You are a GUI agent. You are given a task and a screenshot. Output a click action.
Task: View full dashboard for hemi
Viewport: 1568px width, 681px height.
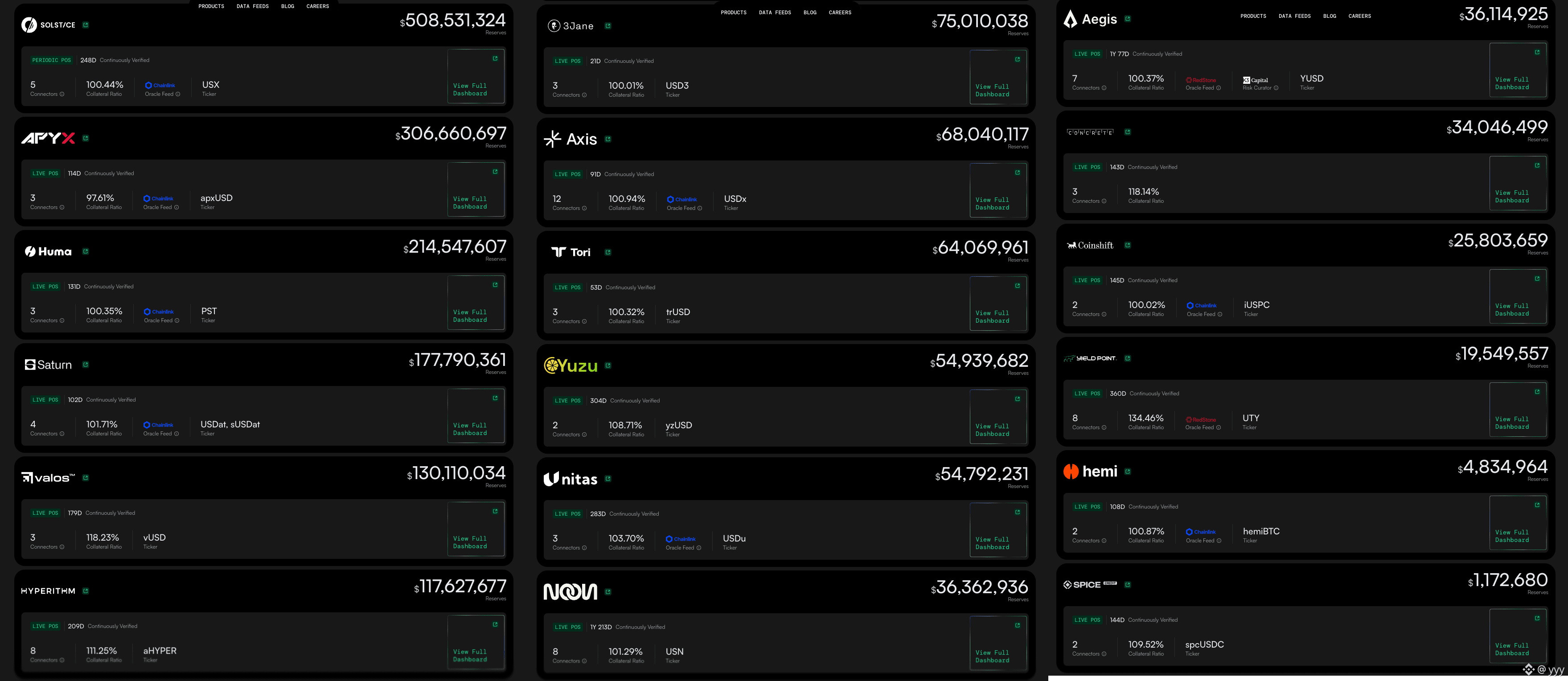1518,523
